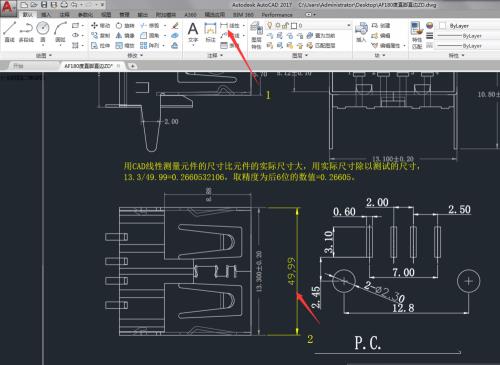
Task: Select the Dimension (标注) tool
Action: tap(210, 32)
